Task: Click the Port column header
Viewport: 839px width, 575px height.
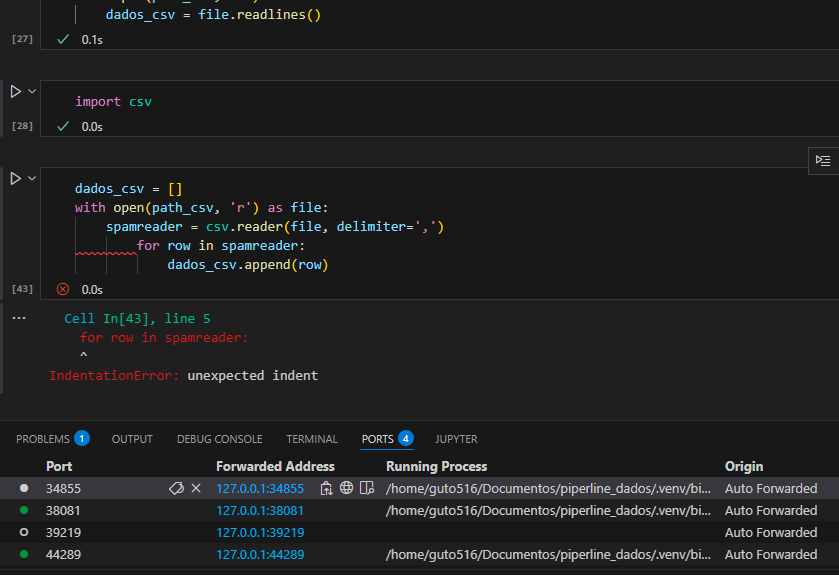Action: coord(59,466)
